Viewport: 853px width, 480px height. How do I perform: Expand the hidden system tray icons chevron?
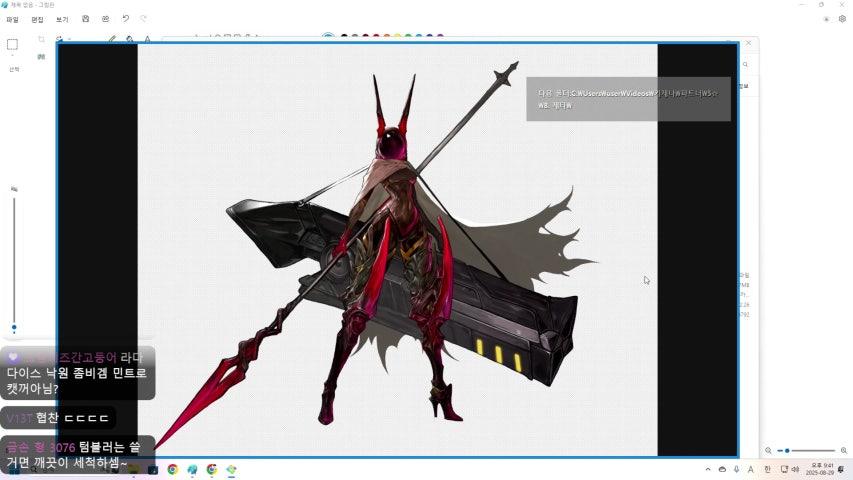[x=708, y=469]
